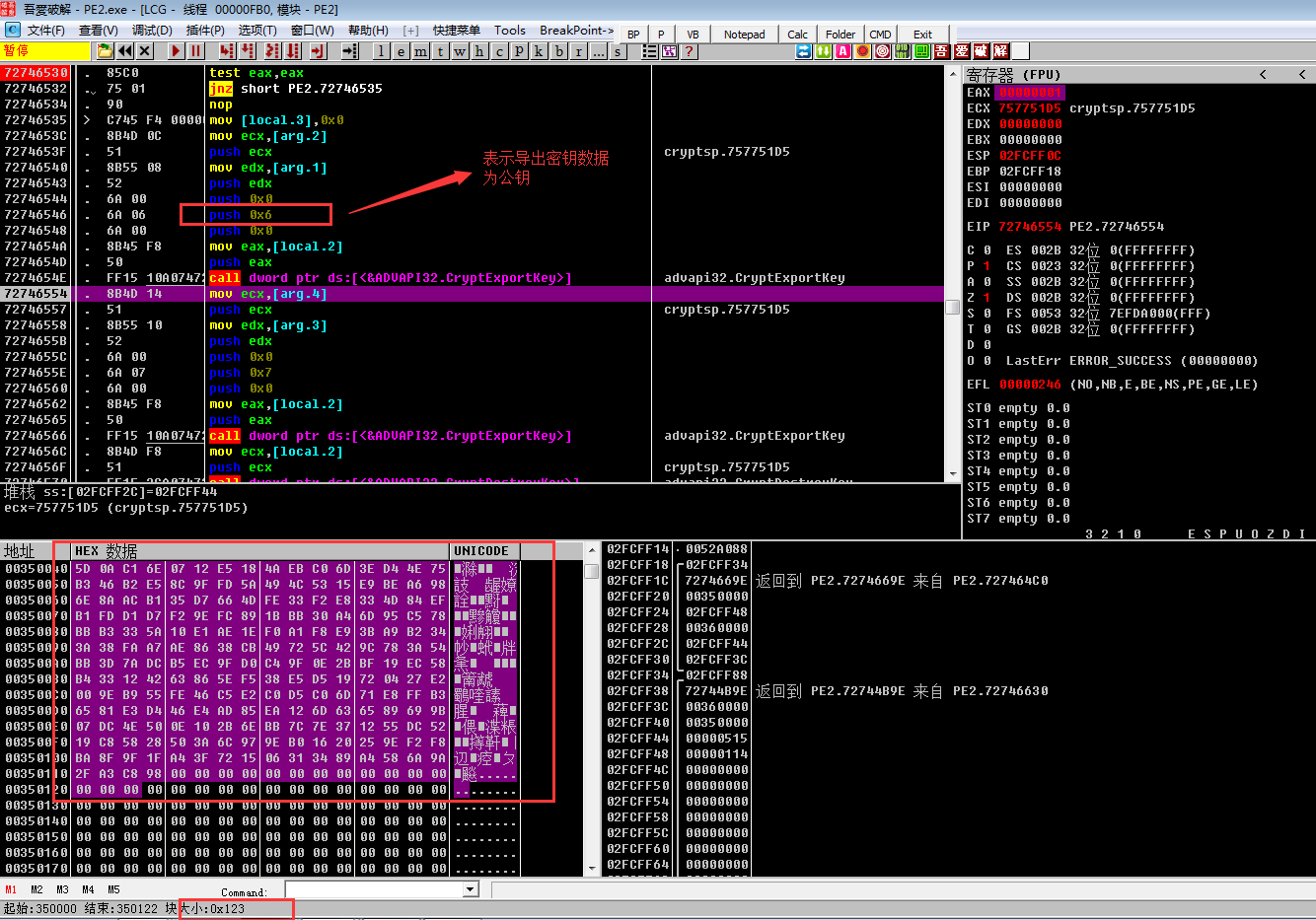Viewport: 1316px width, 920px height.
Task: Launch Notepad from quick bar
Action: coord(744,34)
